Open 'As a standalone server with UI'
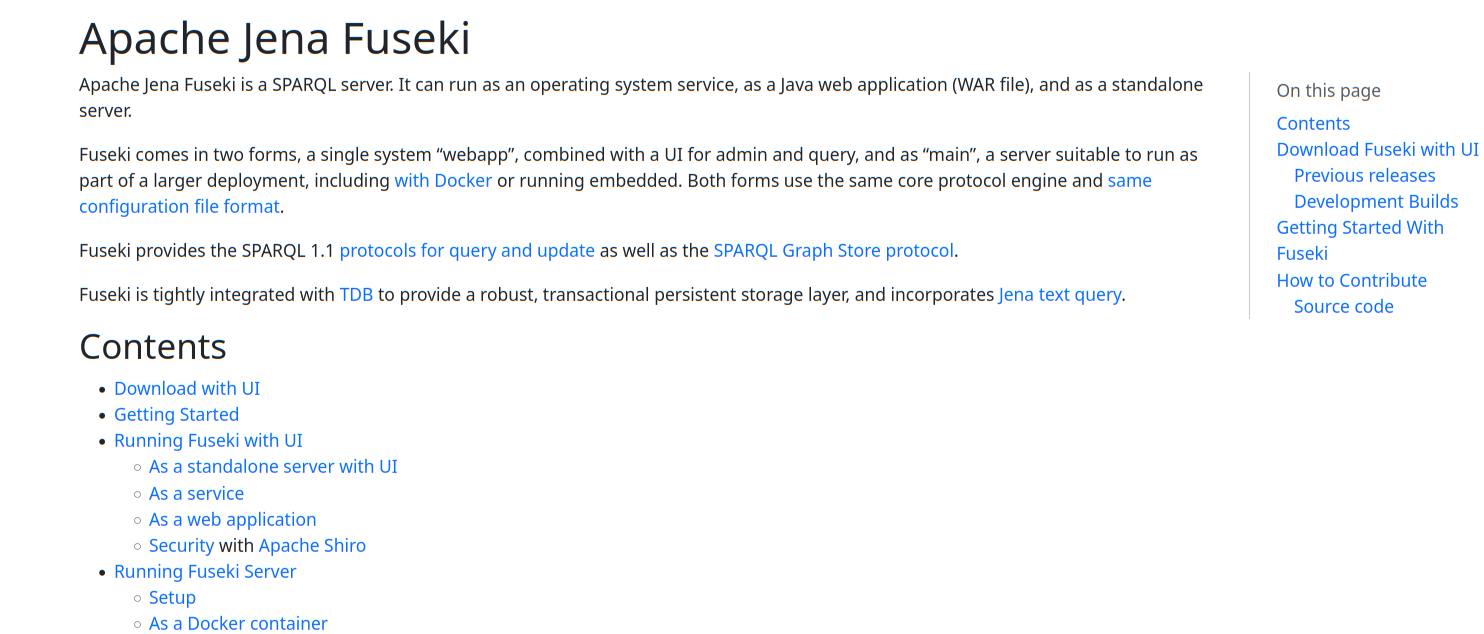 pos(273,467)
